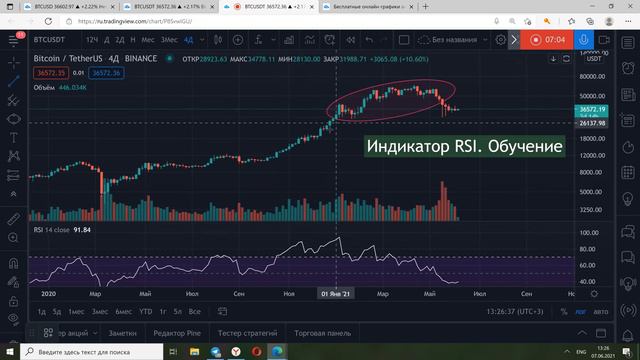Click the BTCUSDT symbol search field
This screenshot has height=360, width=640.
click(49, 40)
